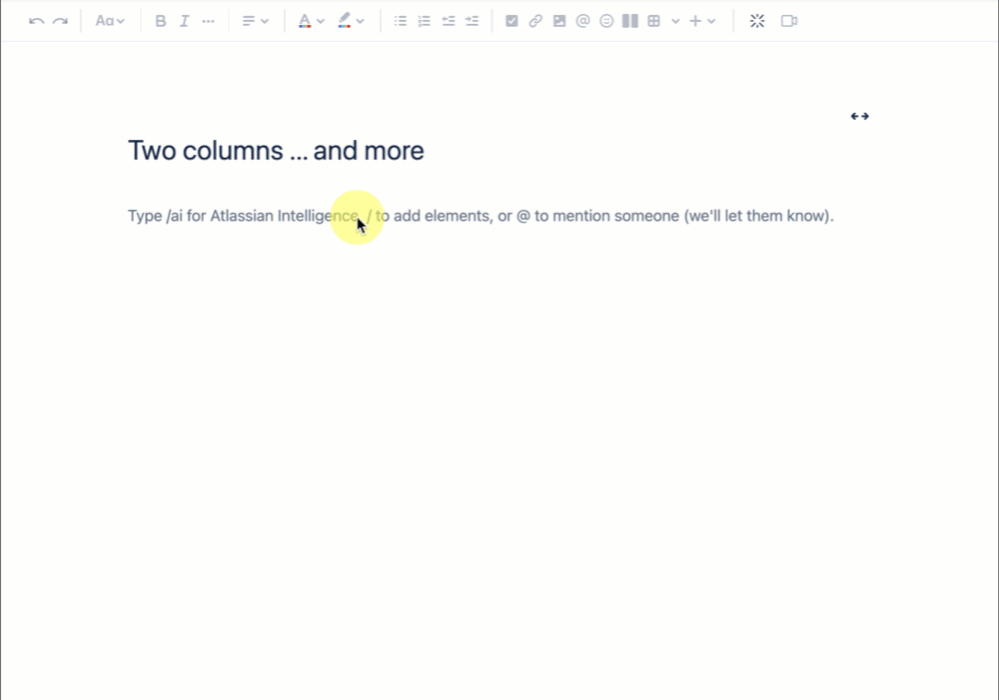This screenshot has height=700, width=999.
Task: Insert a two-column layout
Action: pos(629,20)
